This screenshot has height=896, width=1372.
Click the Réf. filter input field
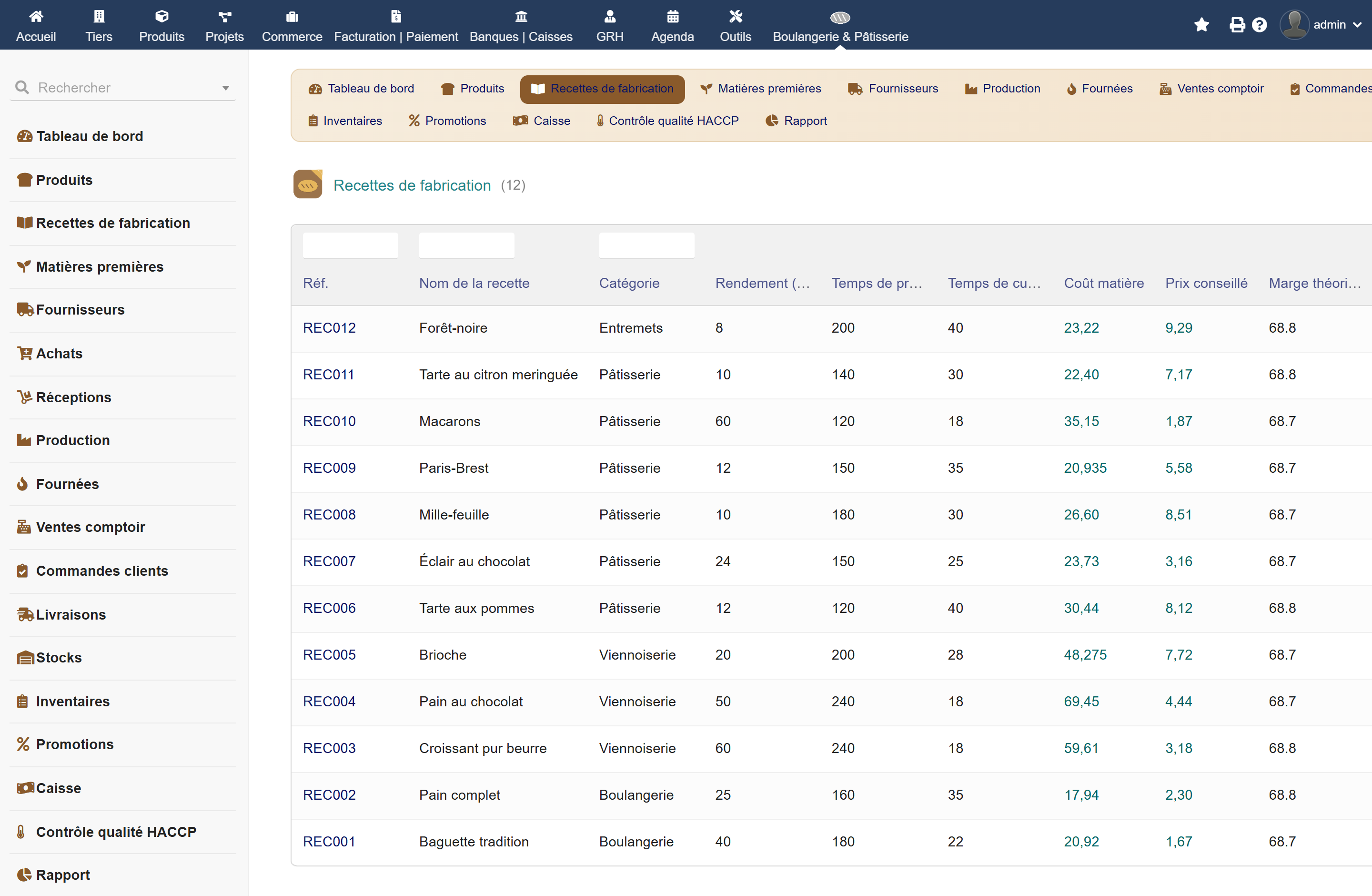[x=350, y=245]
